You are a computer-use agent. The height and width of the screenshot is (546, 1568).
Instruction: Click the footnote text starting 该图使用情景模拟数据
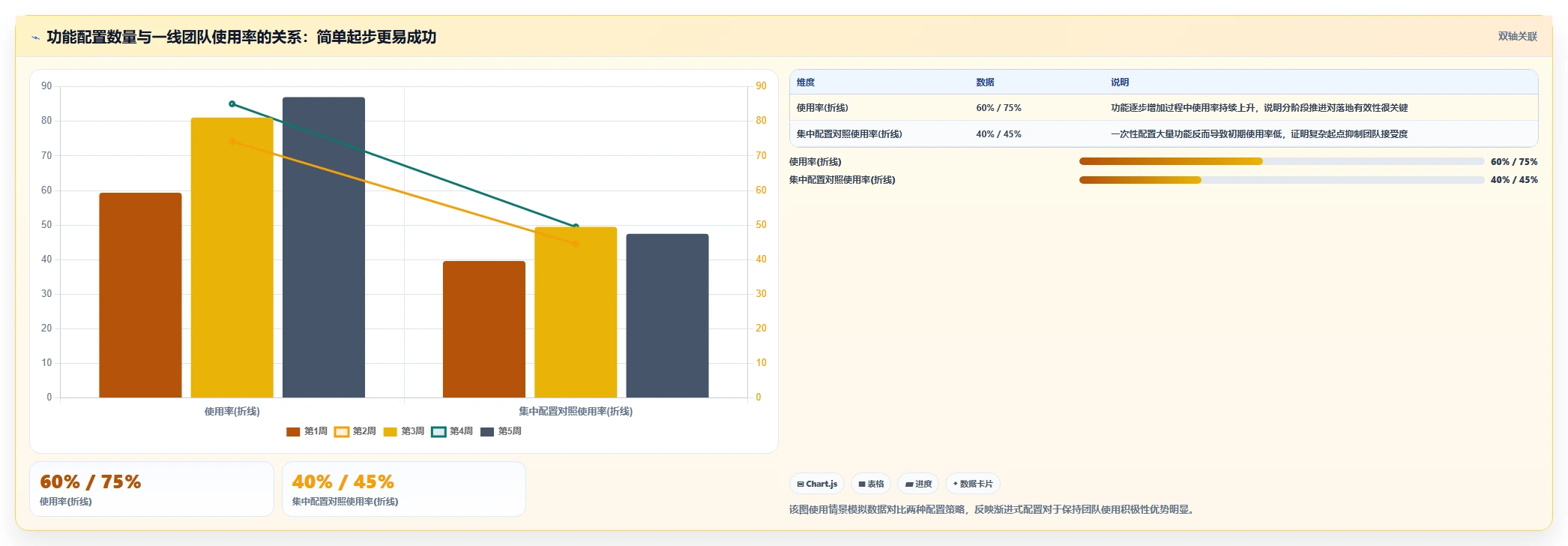(x=994, y=510)
